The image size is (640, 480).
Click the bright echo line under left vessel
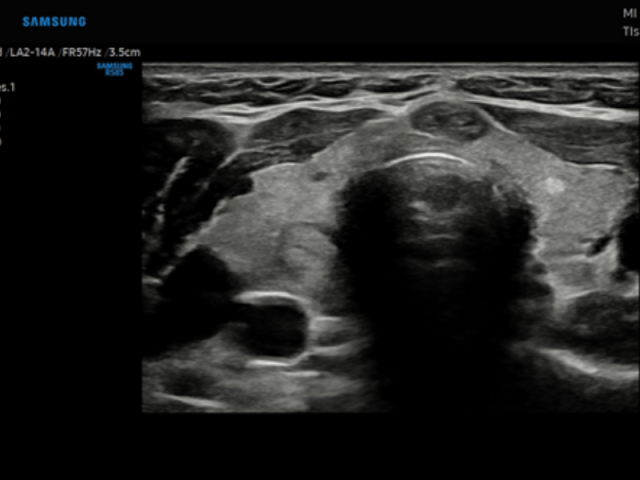[x=272, y=362]
